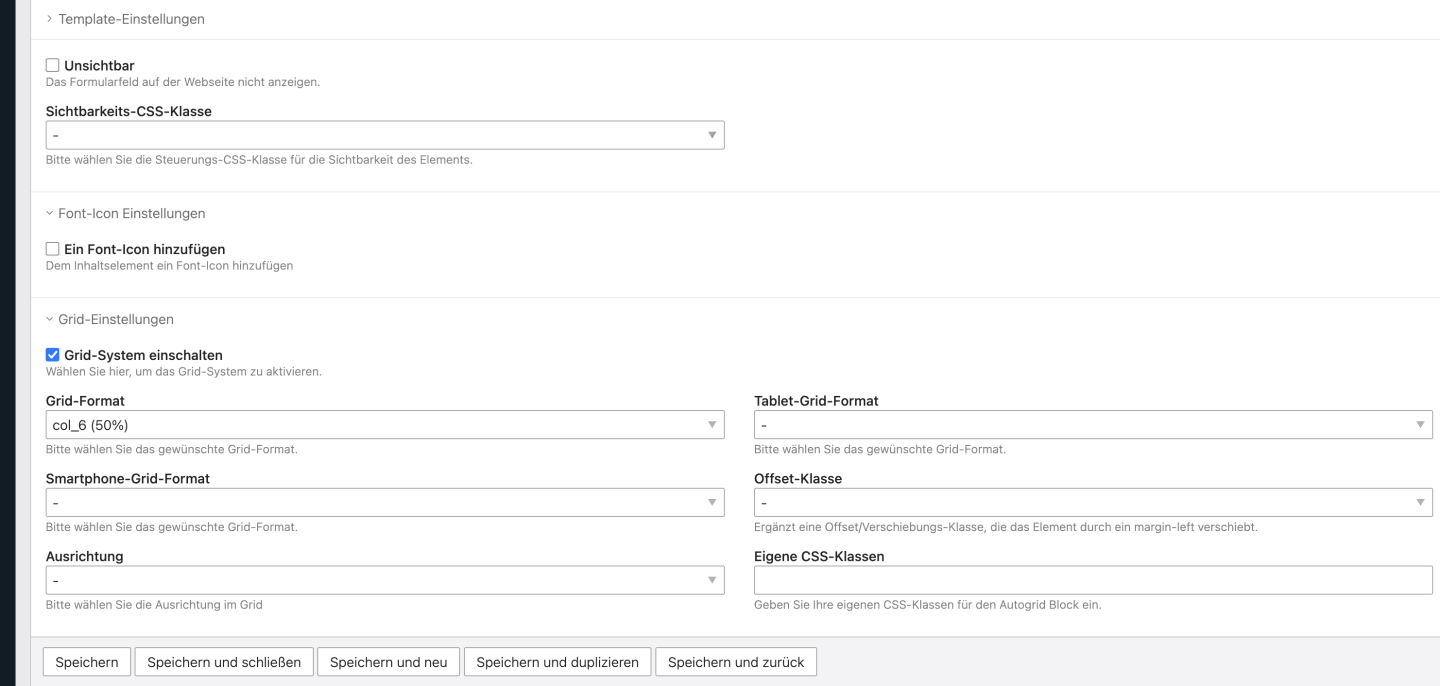Screen dimensions: 1440x686
Task: Click into the Eigene CSS-Klassen text field
Action: (x=1093, y=580)
